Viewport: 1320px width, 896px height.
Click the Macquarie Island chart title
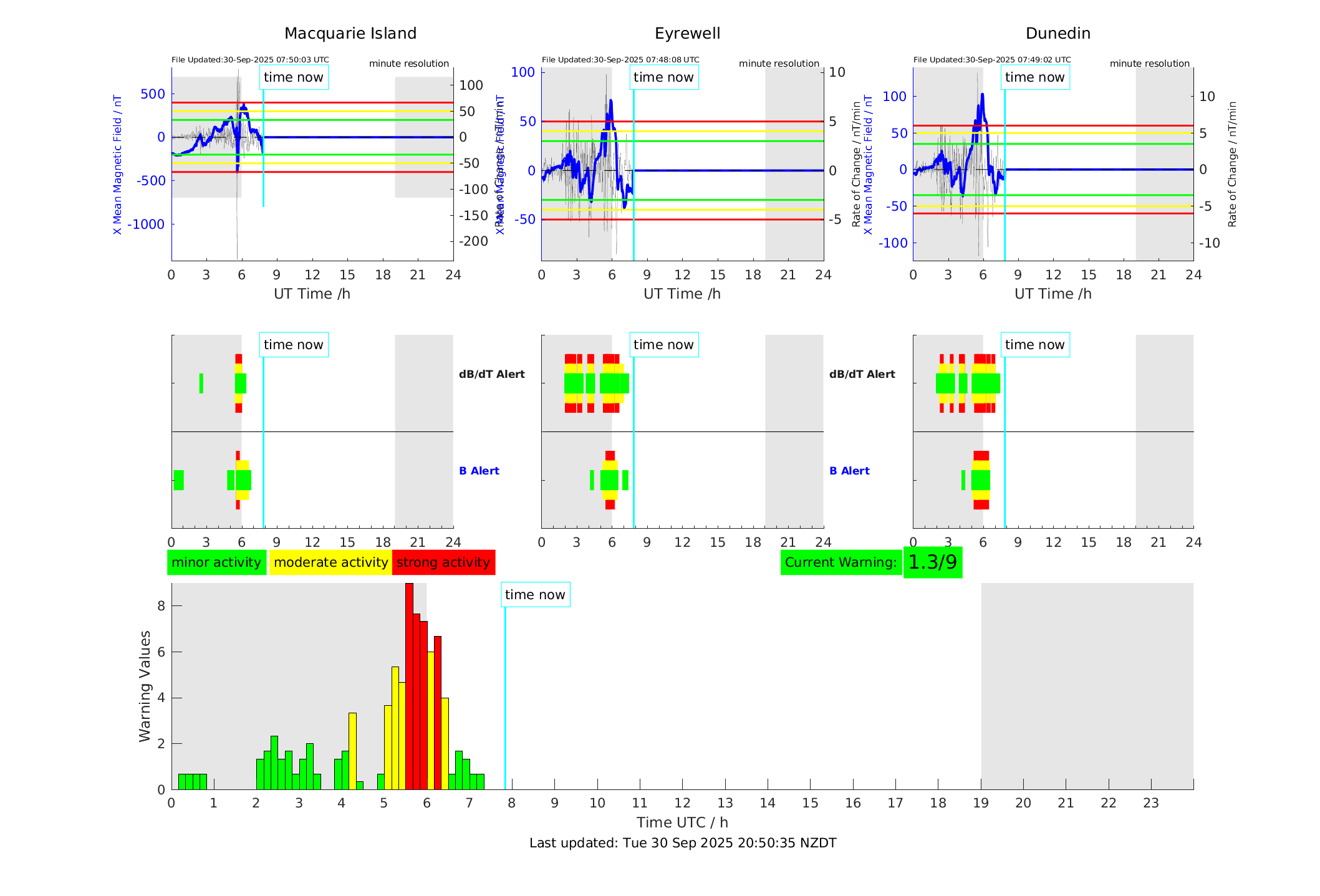[x=350, y=34]
